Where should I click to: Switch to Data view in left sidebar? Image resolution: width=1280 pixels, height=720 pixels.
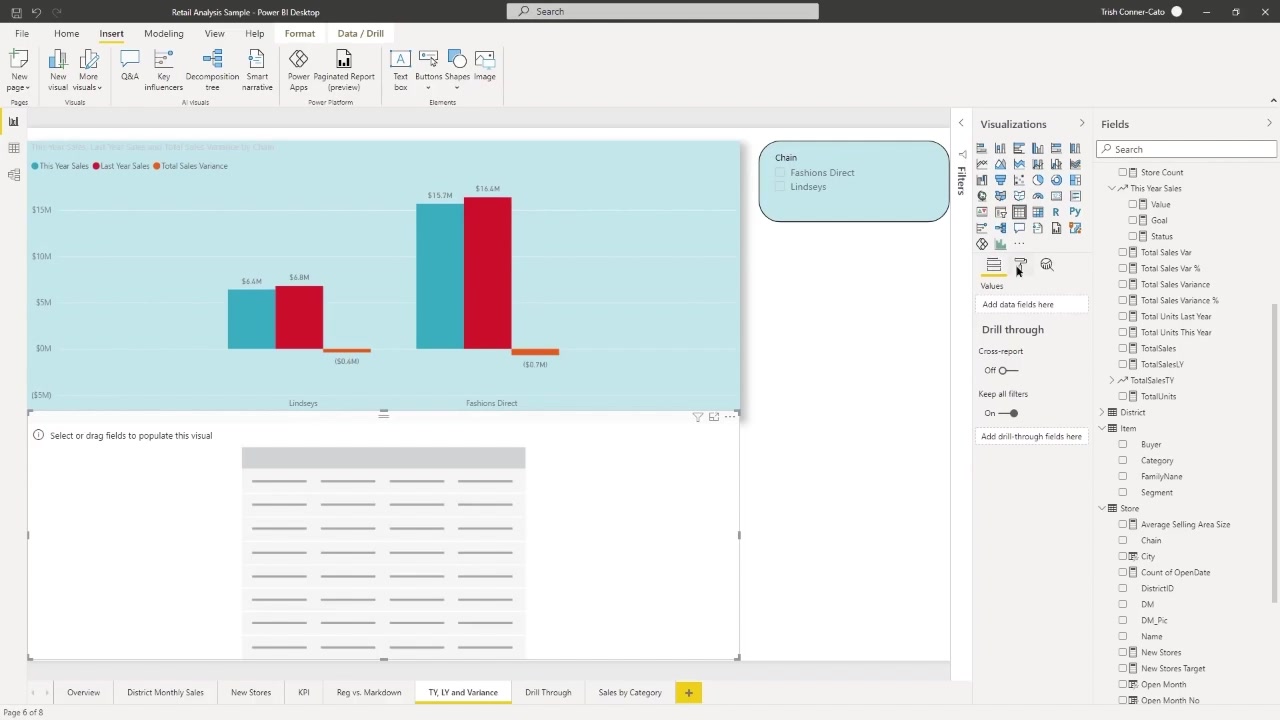(x=13, y=148)
